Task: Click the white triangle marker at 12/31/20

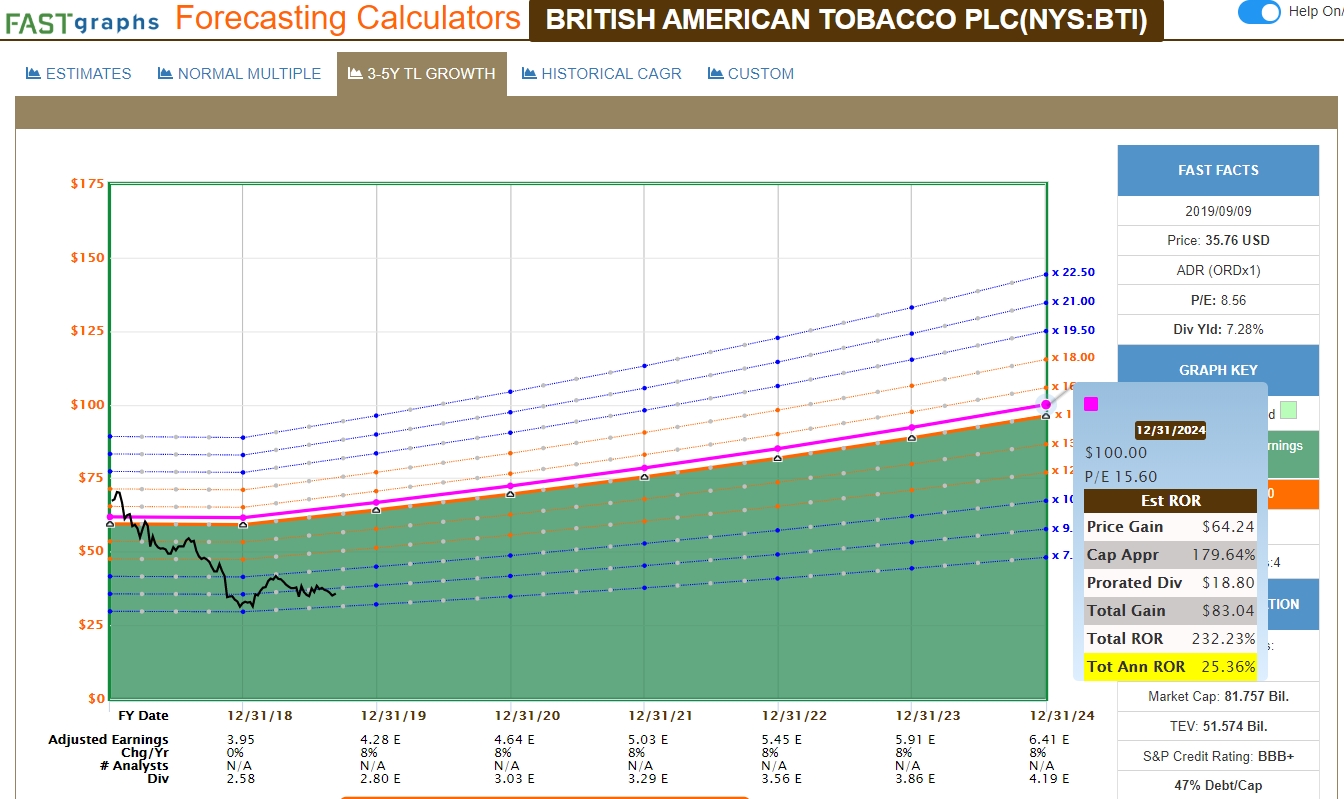Action: 510,493
